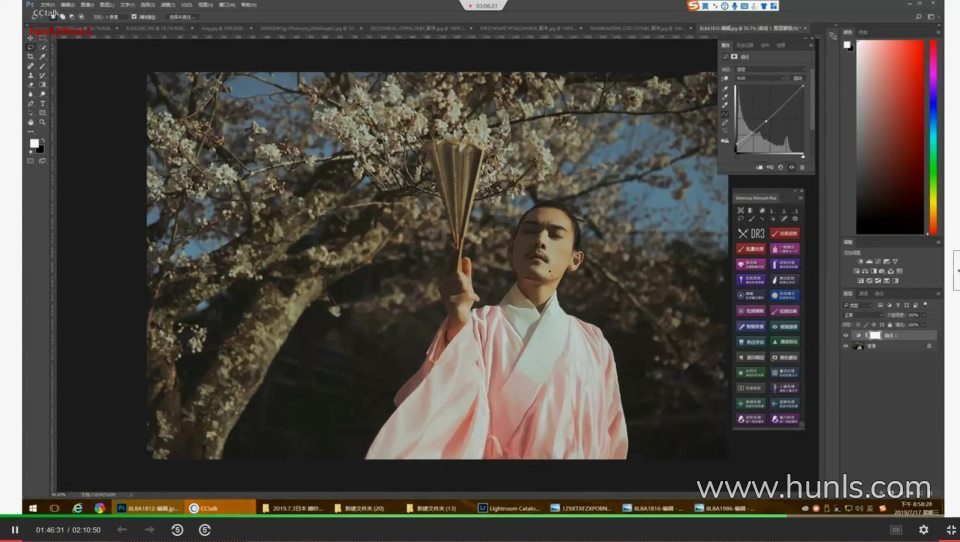Click the Select and Mask button
This screenshot has width=960, height=542.
click(181, 17)
